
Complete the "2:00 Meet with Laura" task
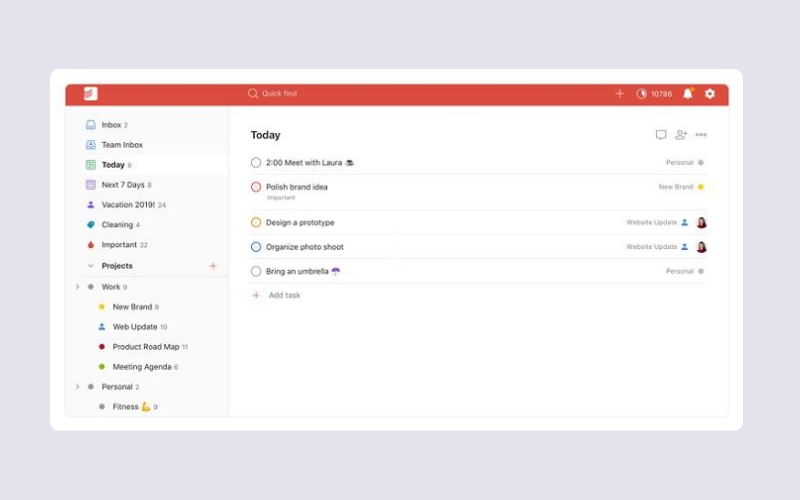256,163
